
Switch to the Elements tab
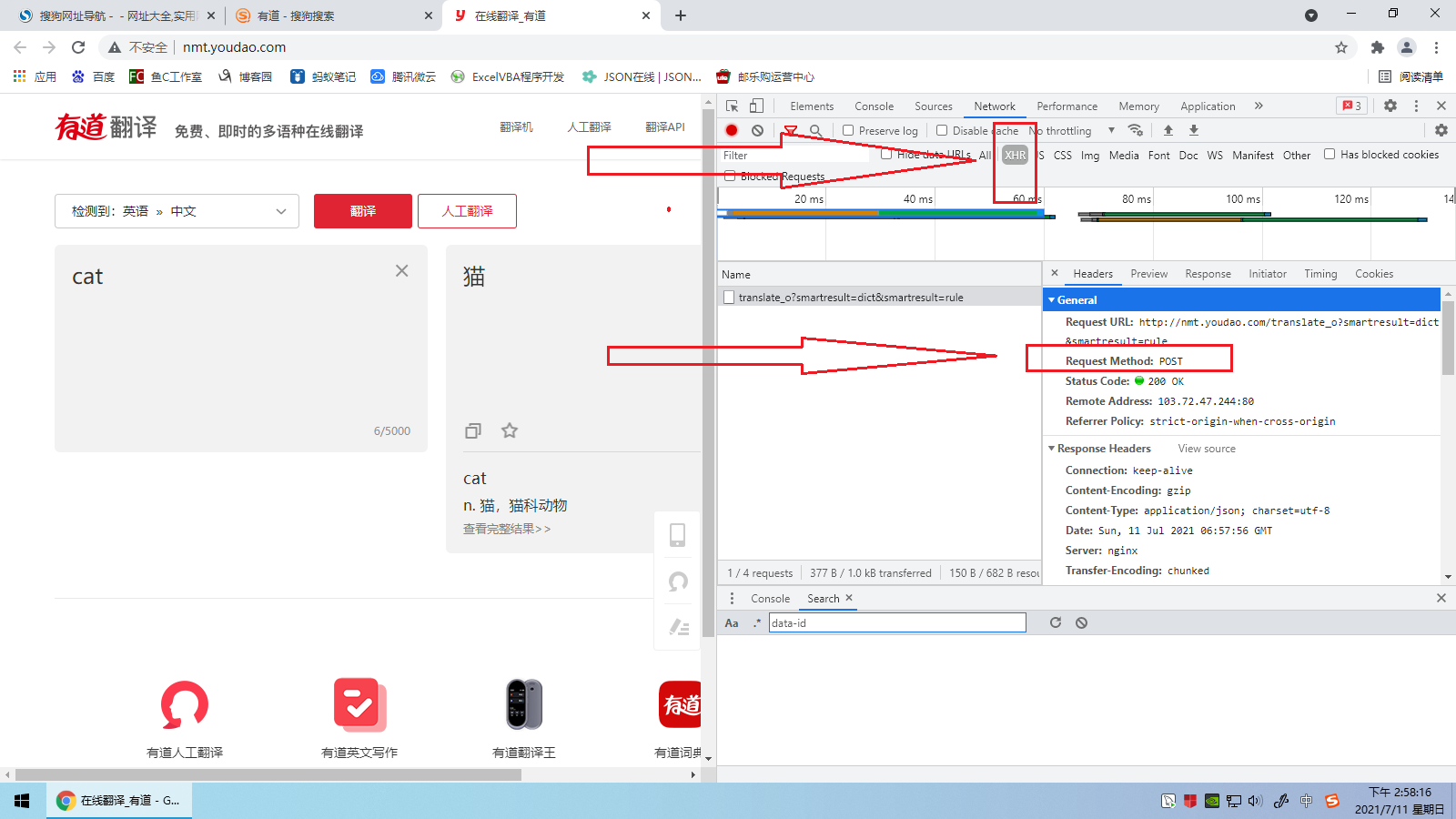tap(812, 106)
